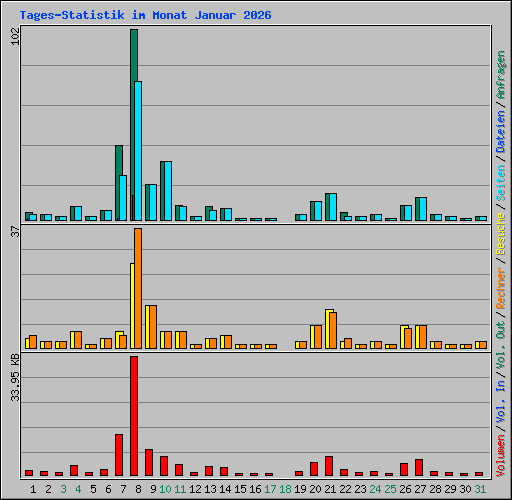This screenshot has height=500, width=512.
Task: Click the "Vol. In" legend label
Action: [x=501, y=402]
